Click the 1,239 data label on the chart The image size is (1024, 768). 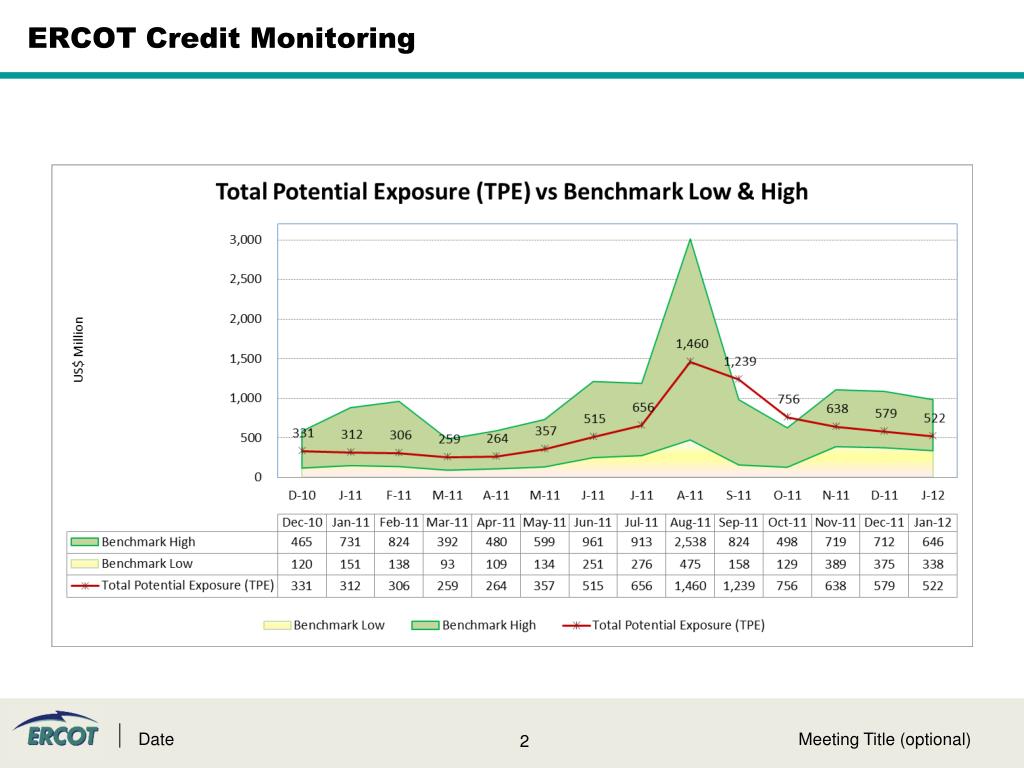740,361
